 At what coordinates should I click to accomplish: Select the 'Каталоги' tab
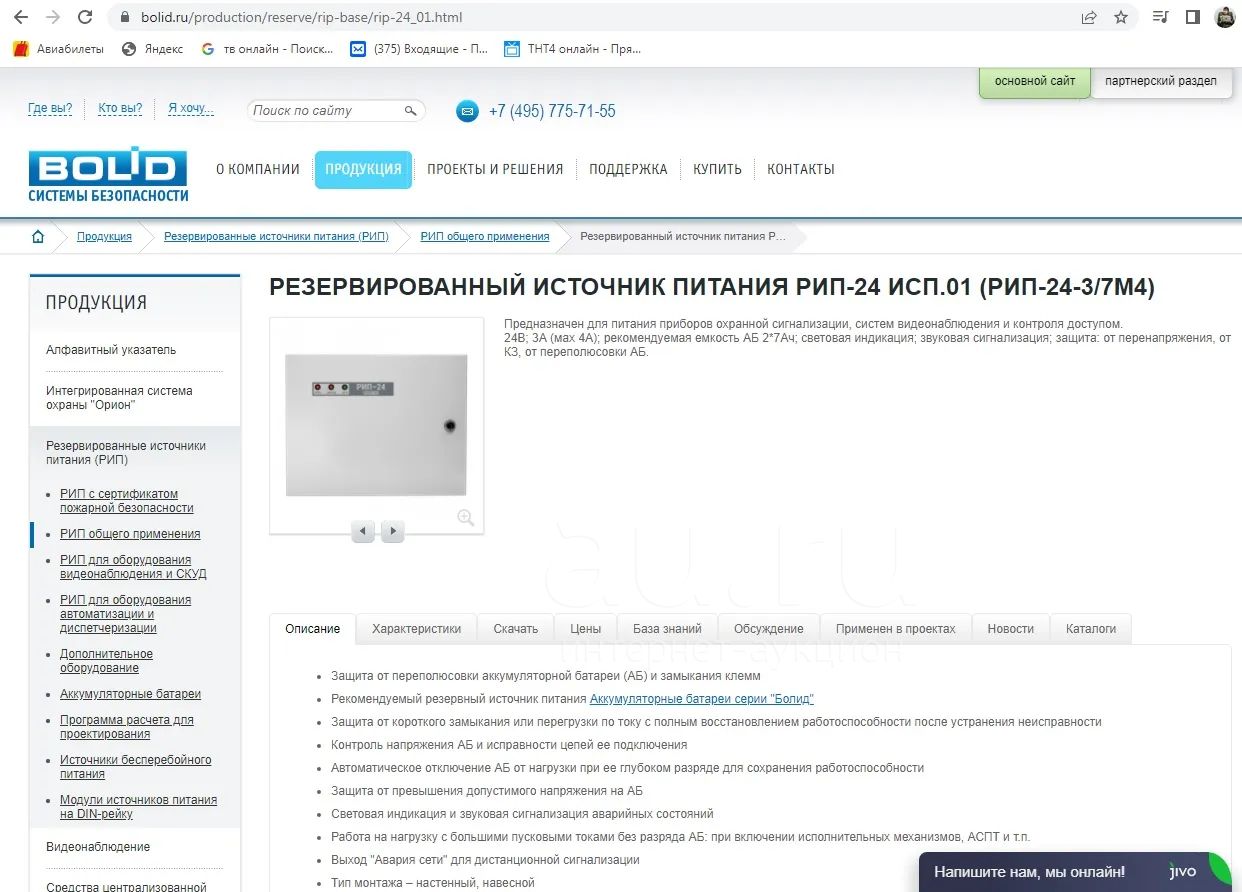(1090, 629)
